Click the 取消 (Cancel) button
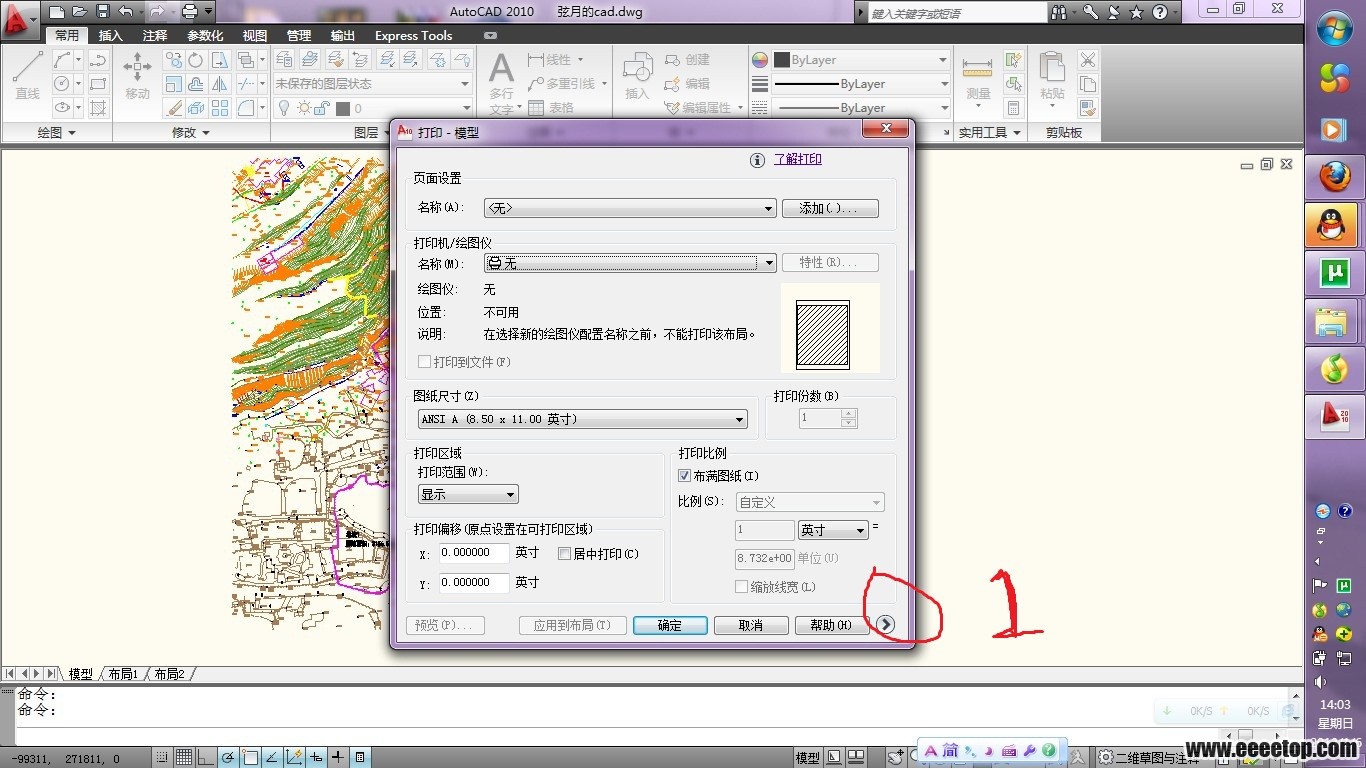The image size is (1366, 768). click(750, 625)
